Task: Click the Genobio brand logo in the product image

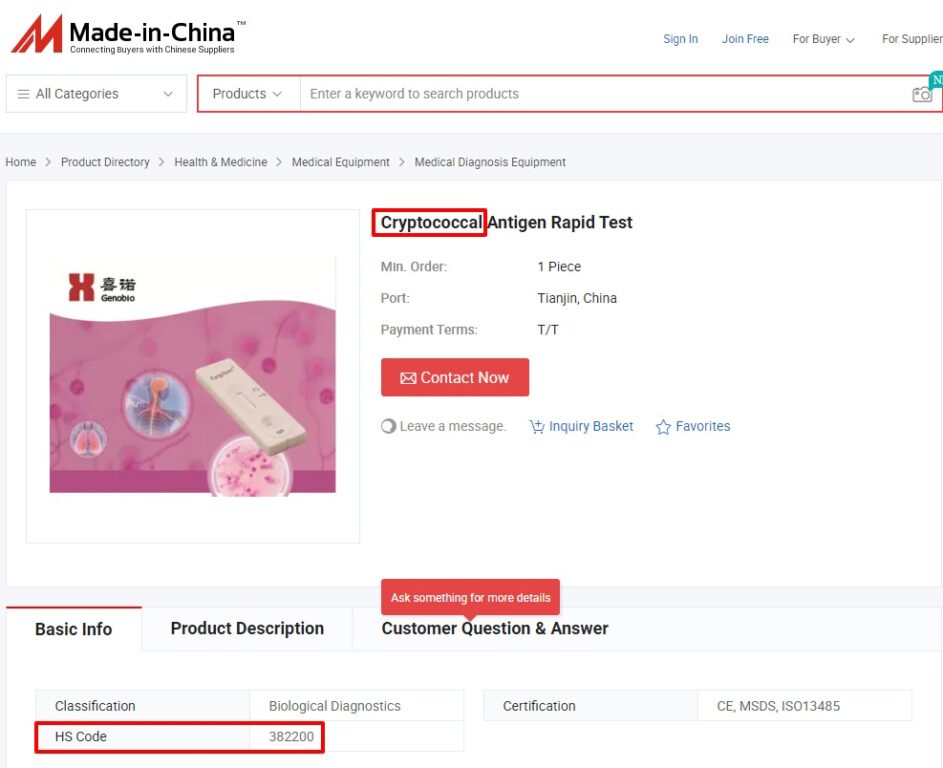Action: (102, 287)
